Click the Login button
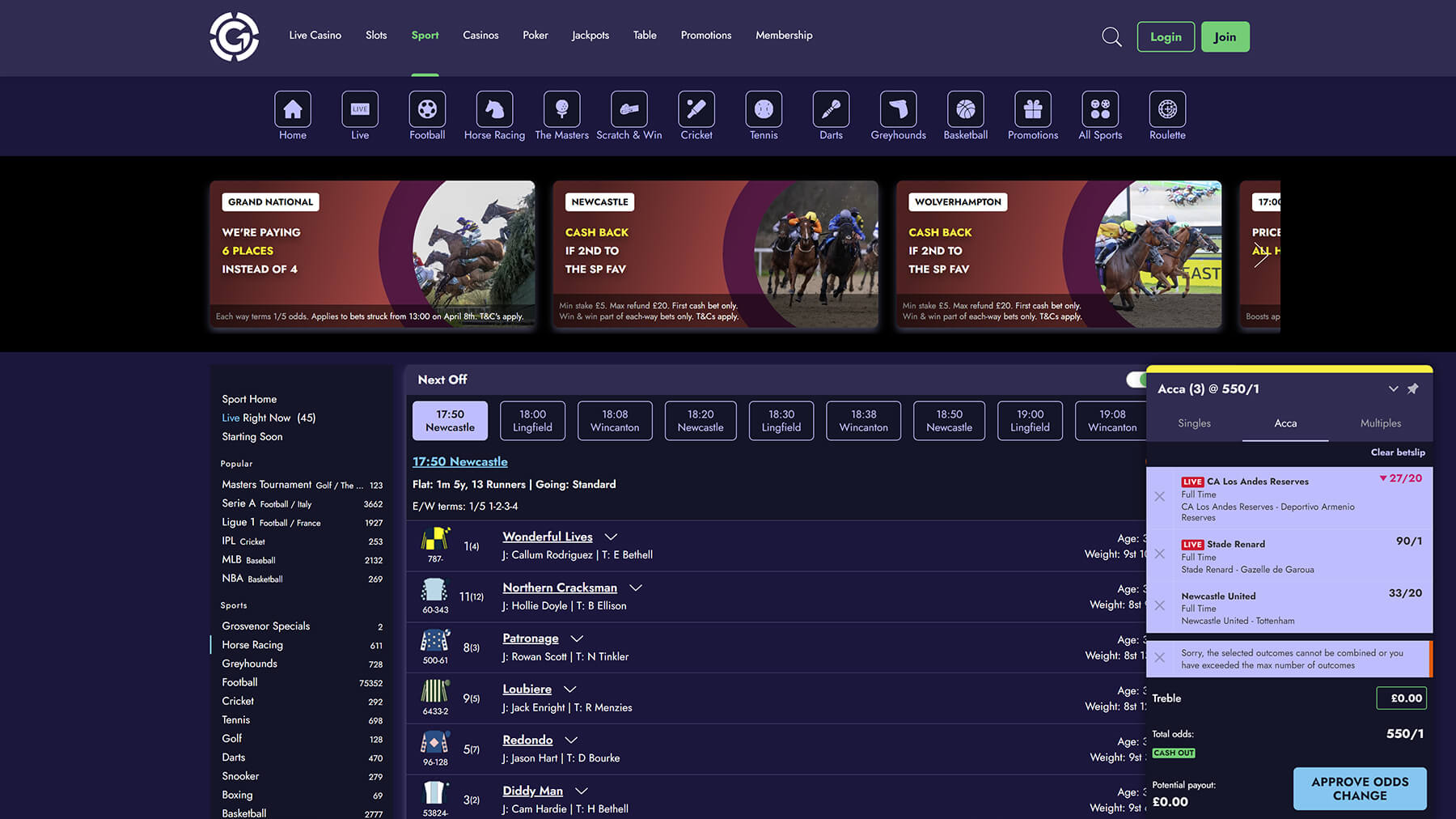Viewport: 1456px width, 819px height. click(x=1166, y=36)
